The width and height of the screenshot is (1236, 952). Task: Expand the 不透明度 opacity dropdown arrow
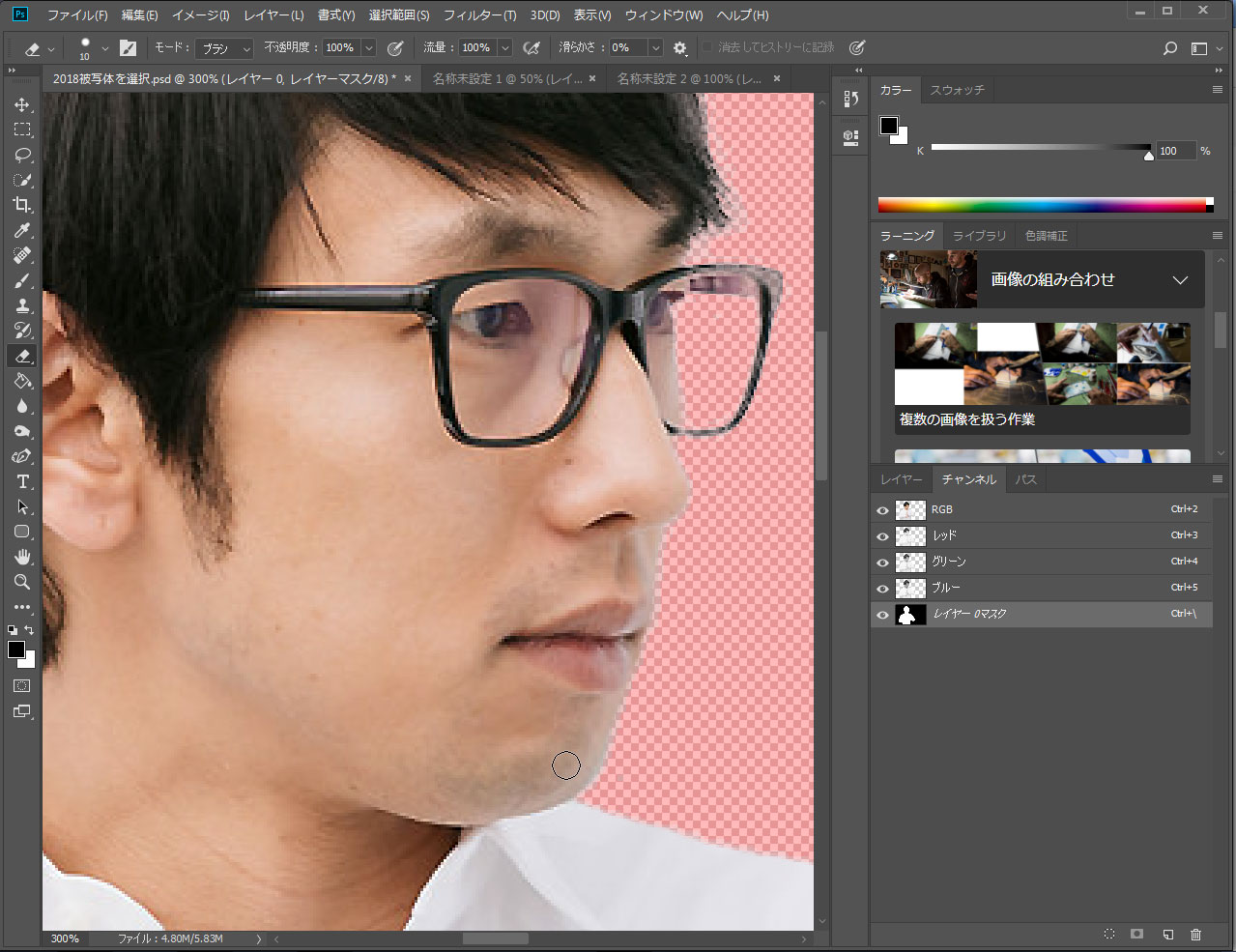pos(368,48)
